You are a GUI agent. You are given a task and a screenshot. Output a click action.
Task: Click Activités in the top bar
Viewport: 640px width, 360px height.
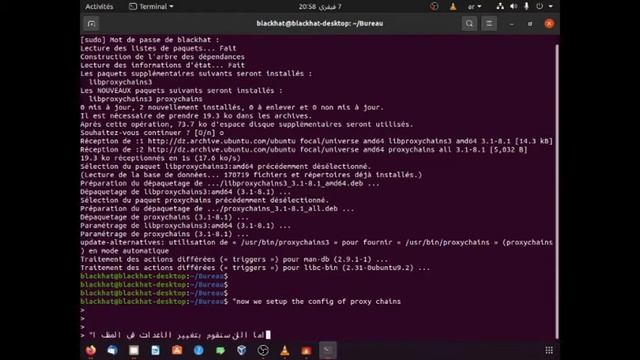pos(99,7)
